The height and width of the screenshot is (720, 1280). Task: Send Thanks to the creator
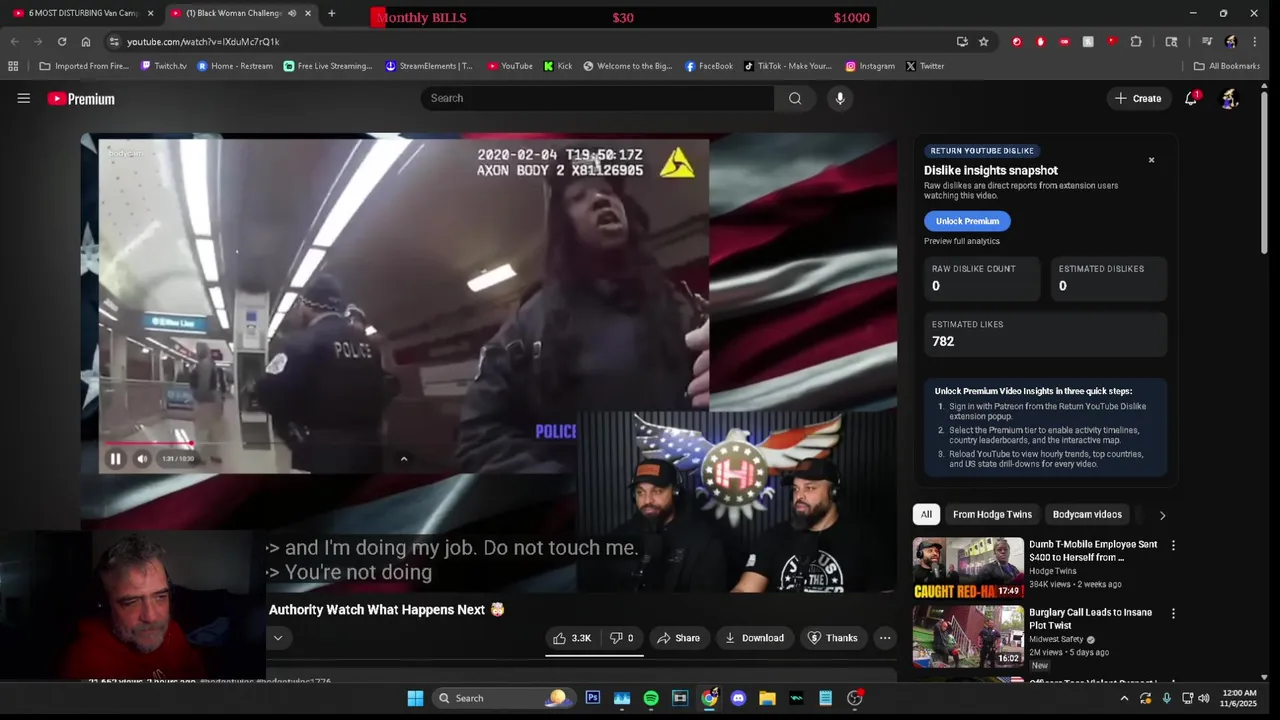coord(832,638)
